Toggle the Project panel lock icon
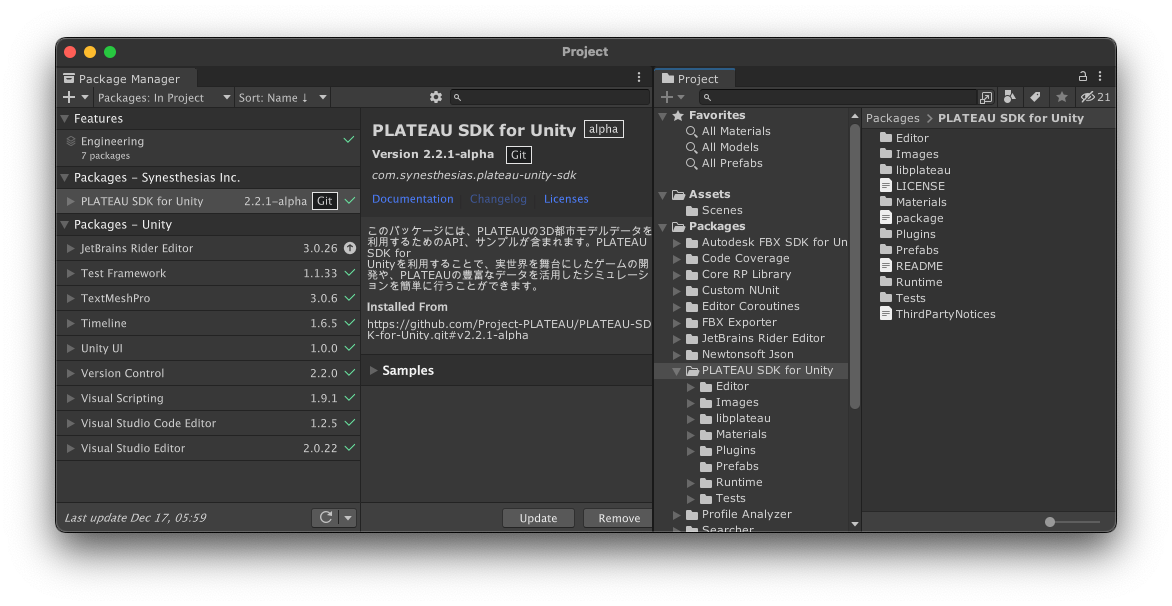The height and width of the screenshot is (606, 1172). point(1082,76)
